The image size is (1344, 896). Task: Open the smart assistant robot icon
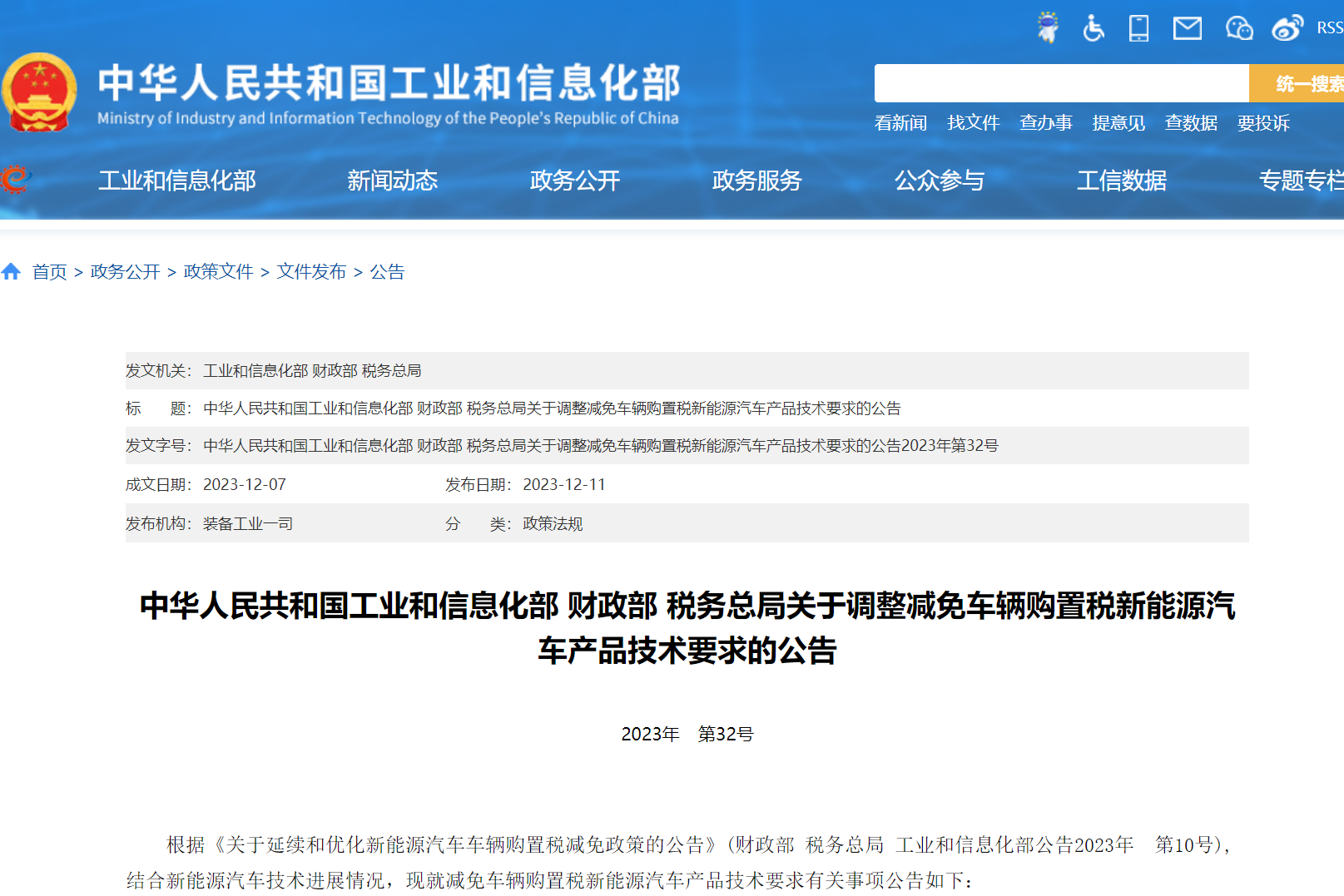coord(1047,27)
